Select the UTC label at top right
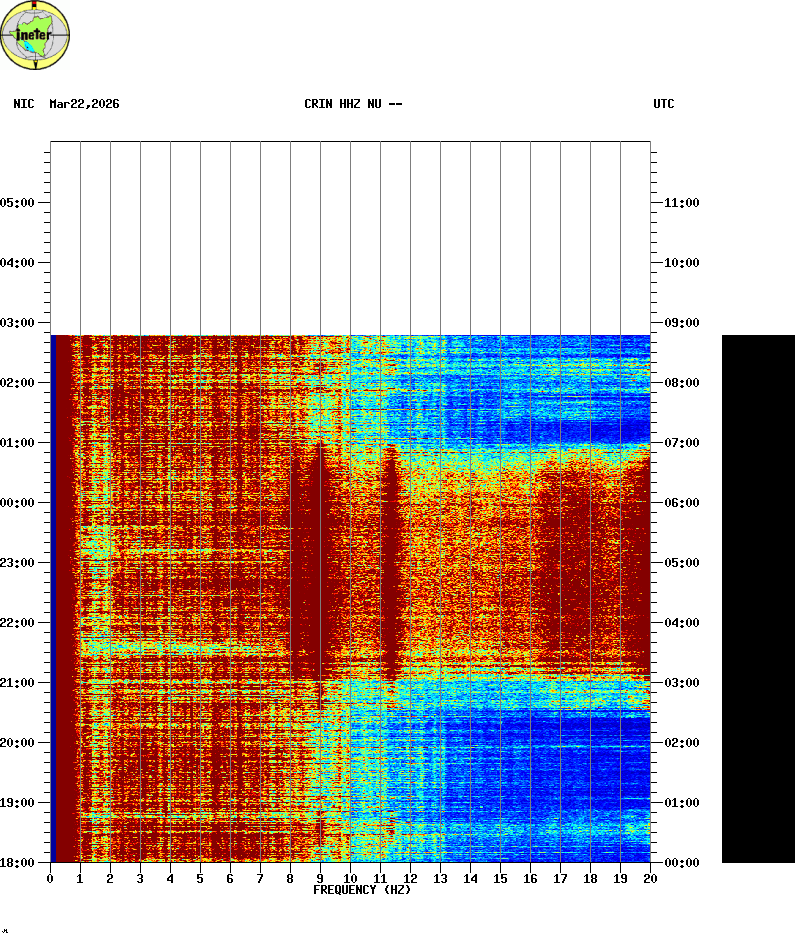 pyautogui.click(x=664, y=104)
